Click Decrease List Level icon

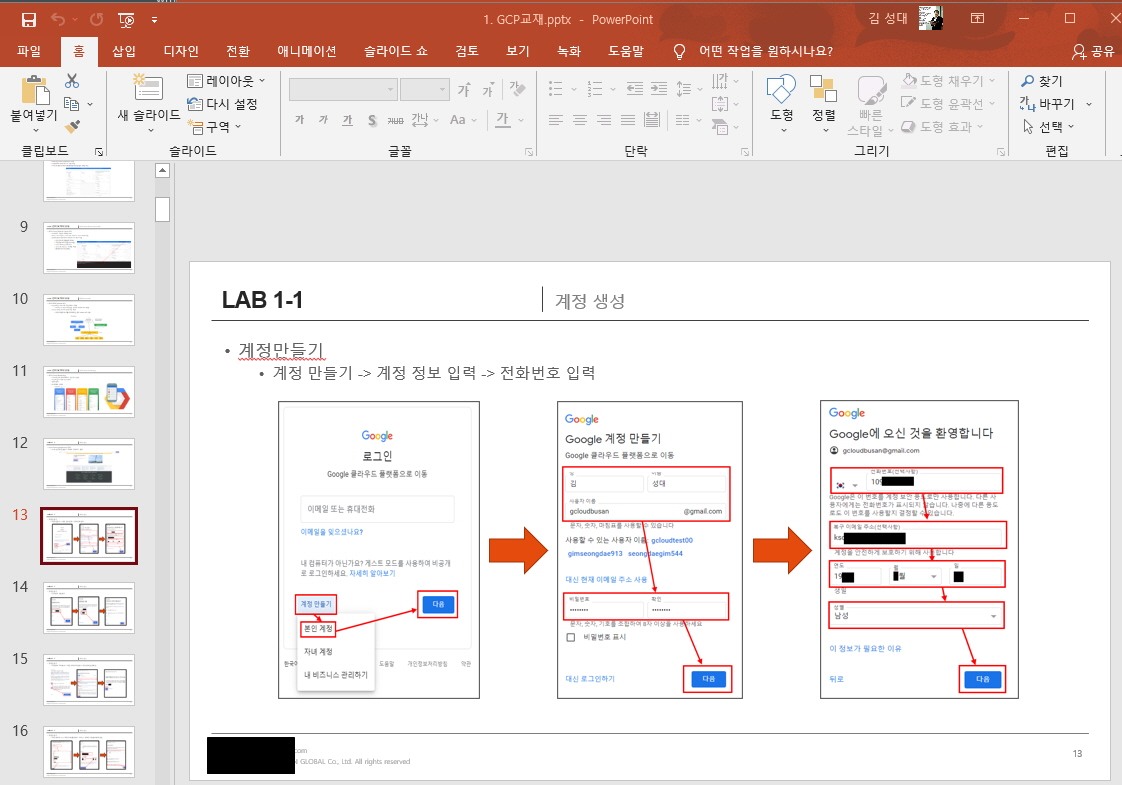point(635,89)
